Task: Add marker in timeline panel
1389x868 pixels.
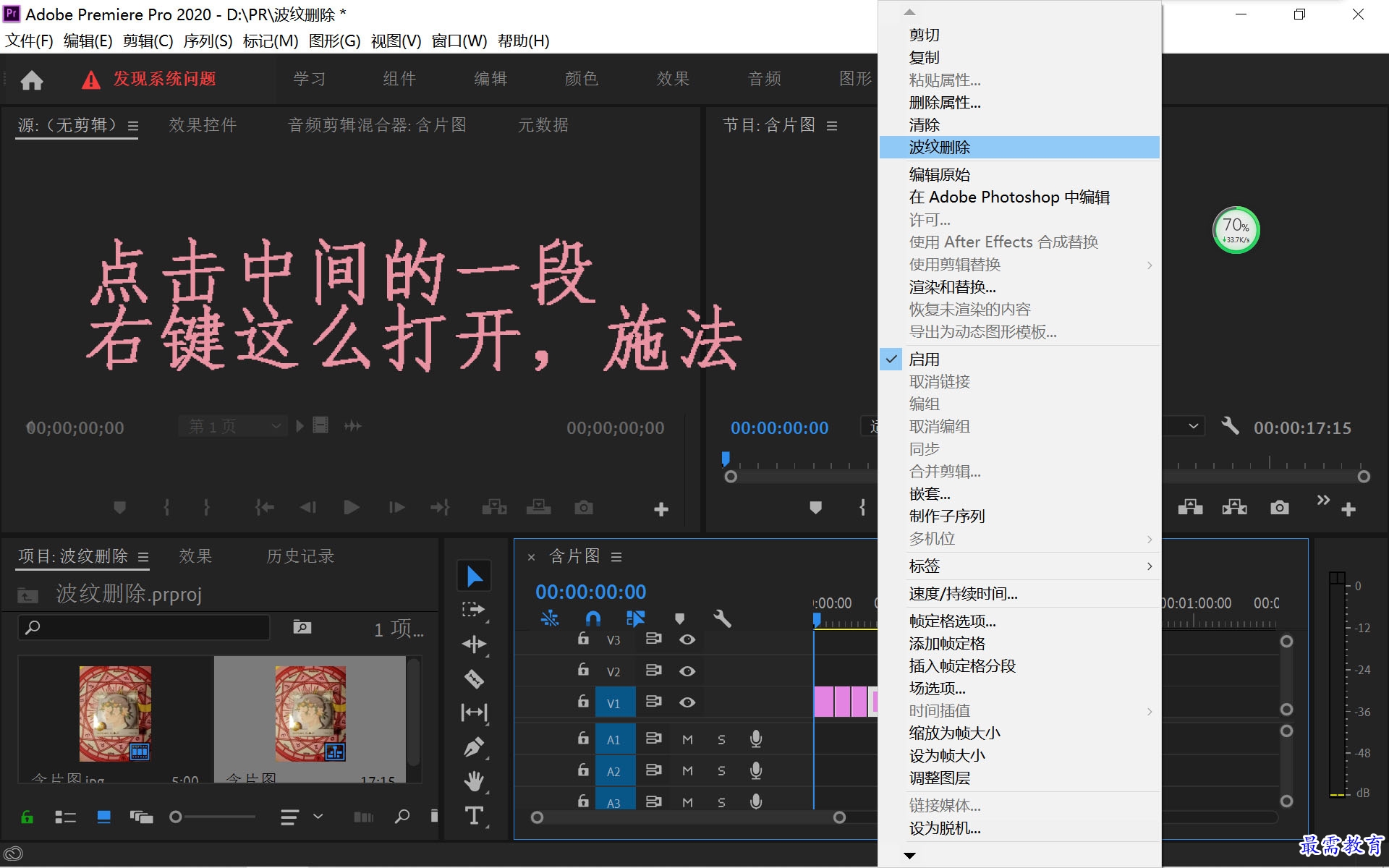Action: pos(679,618)
